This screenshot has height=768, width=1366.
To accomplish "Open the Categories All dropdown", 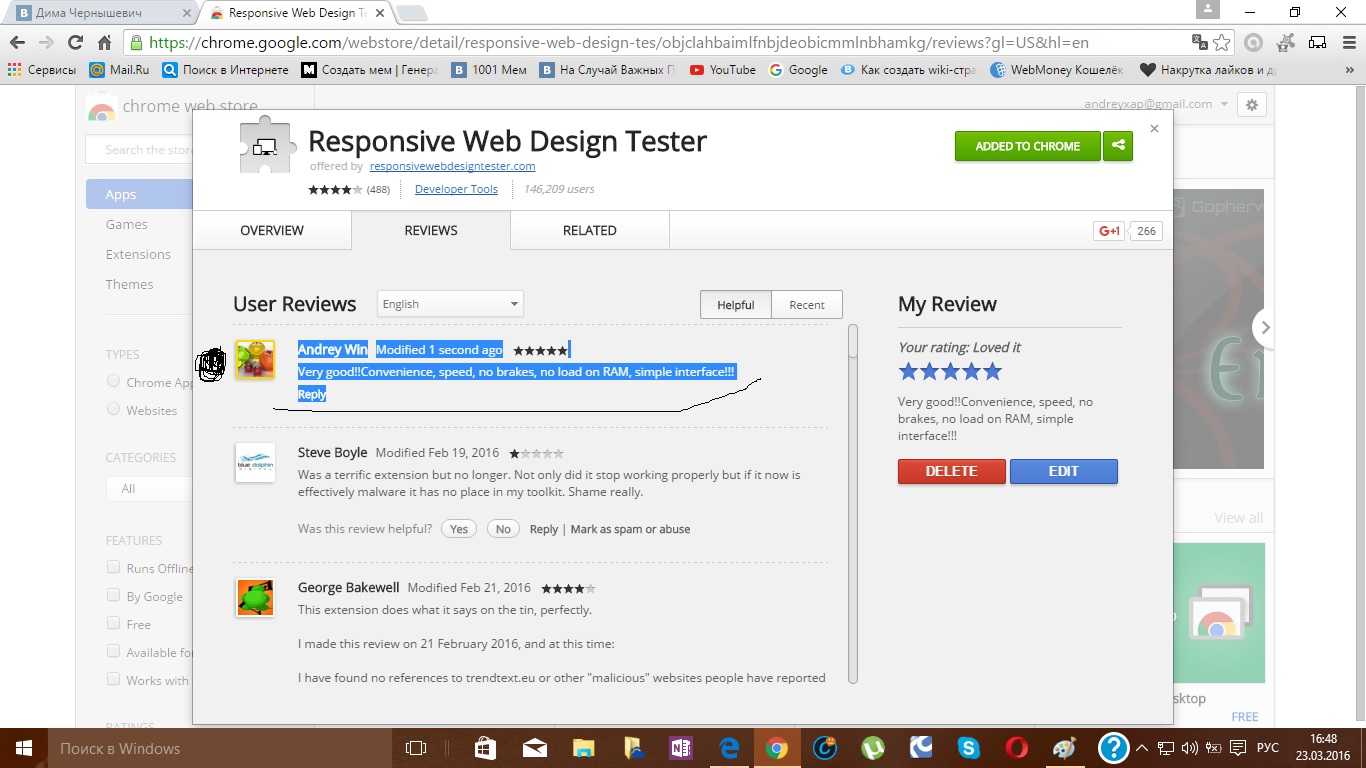I will coord(150,488).
